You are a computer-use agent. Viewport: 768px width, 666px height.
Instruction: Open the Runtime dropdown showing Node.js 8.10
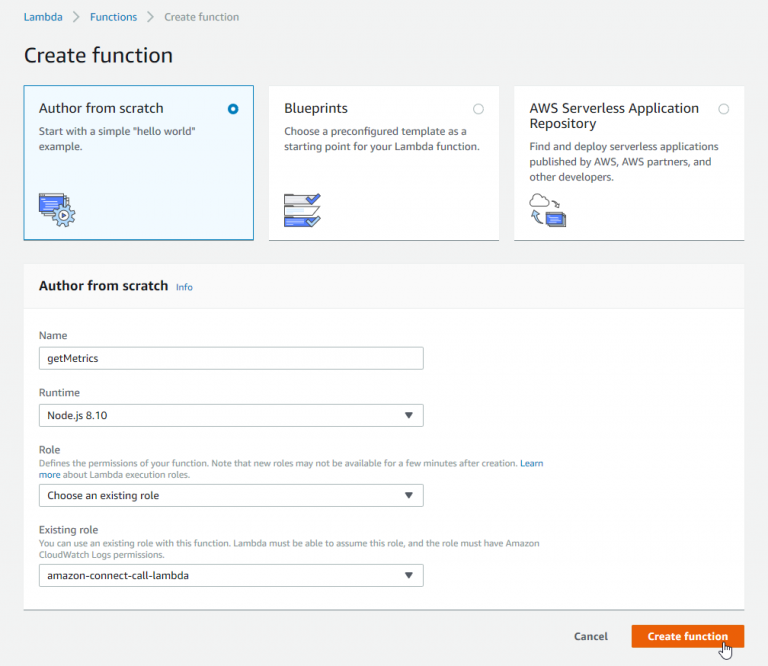pos(230,415)
